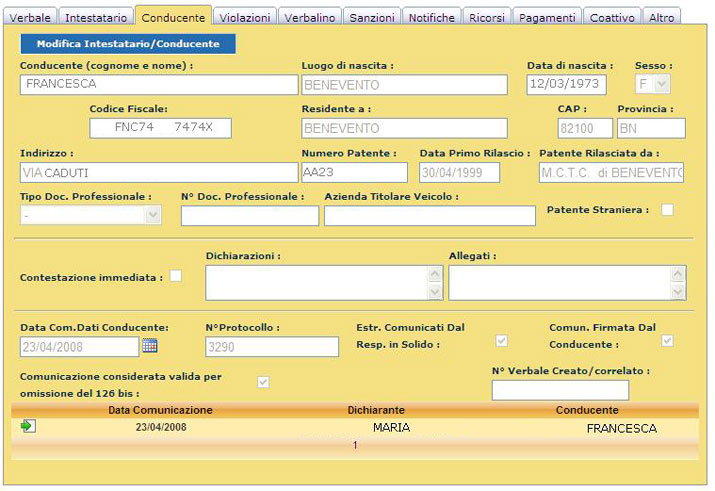Click the Luogo di nascita field
The height and width of the screenshot is (491, 715).
404,84
